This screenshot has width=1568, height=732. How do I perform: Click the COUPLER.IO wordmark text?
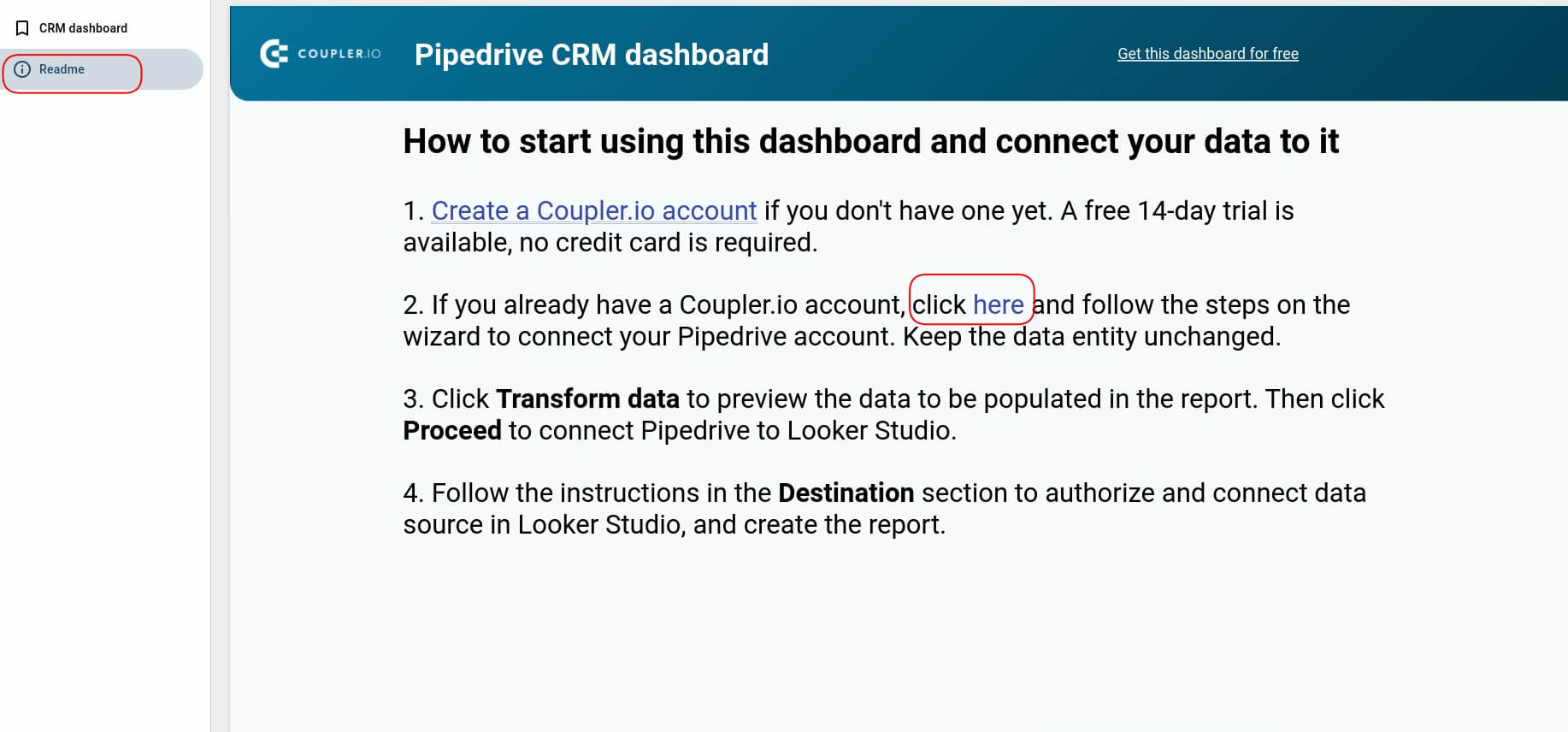tap(339, 54)
